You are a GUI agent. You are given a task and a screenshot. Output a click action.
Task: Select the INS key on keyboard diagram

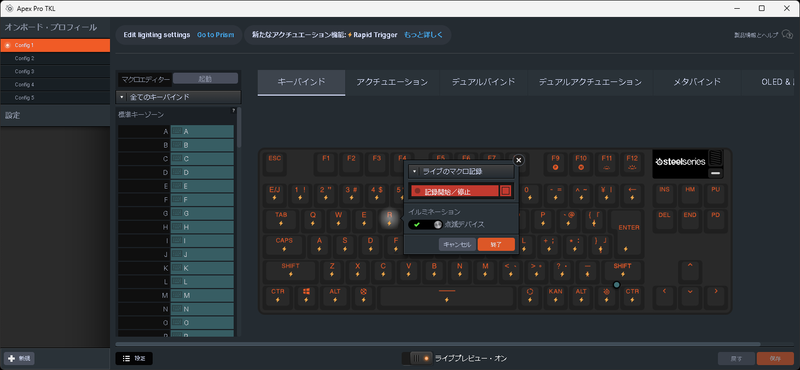click(x=664, y=194)
